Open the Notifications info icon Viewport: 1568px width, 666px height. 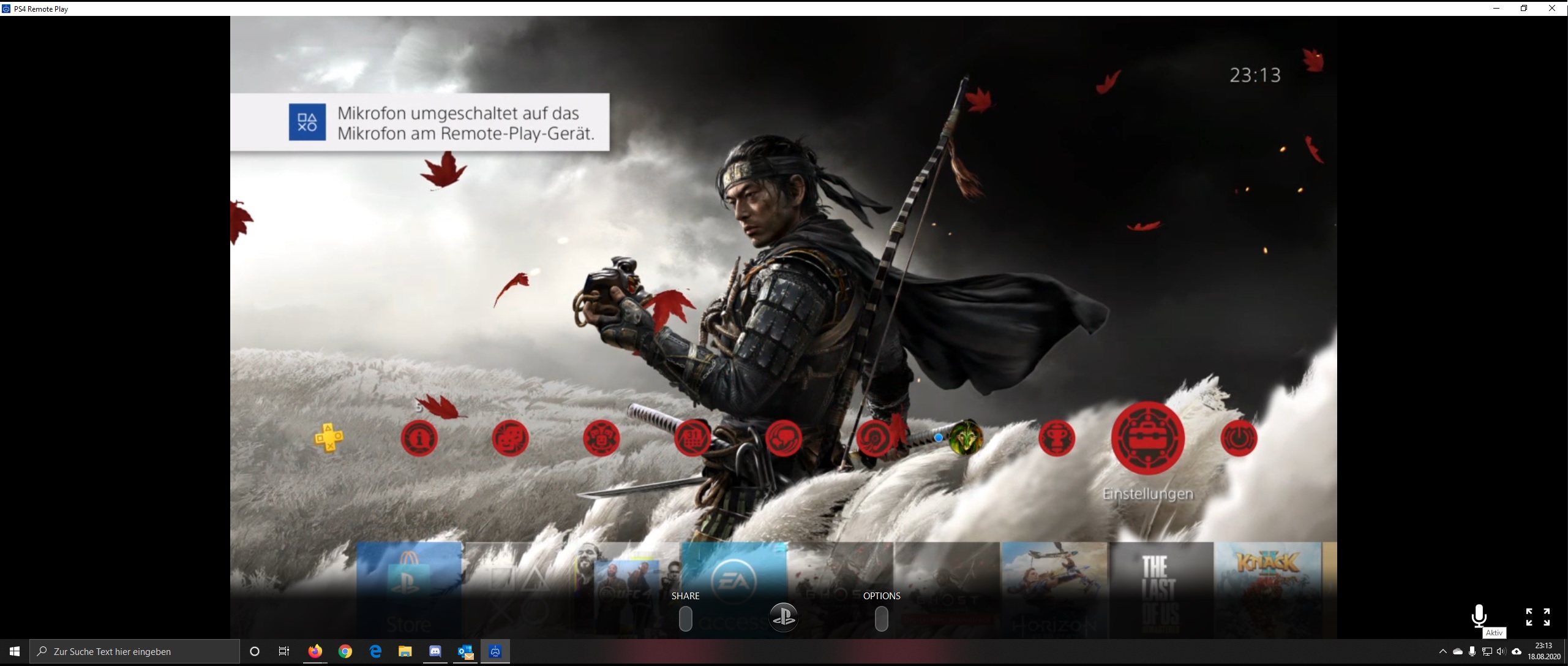[x=419, y=438]
